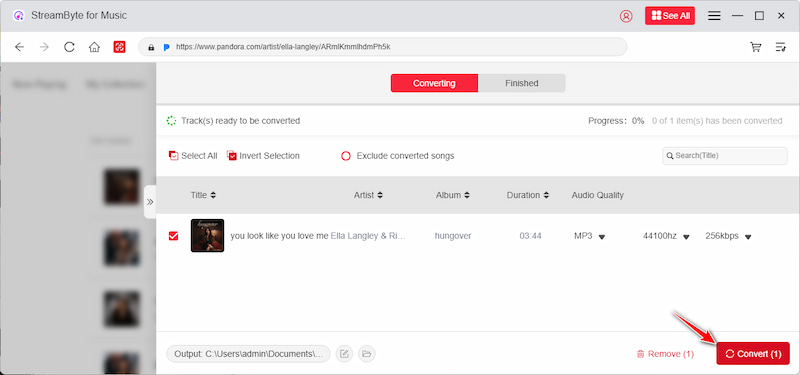
Task: Open the shopping cart icon
Action: click(x=756, y=47)
